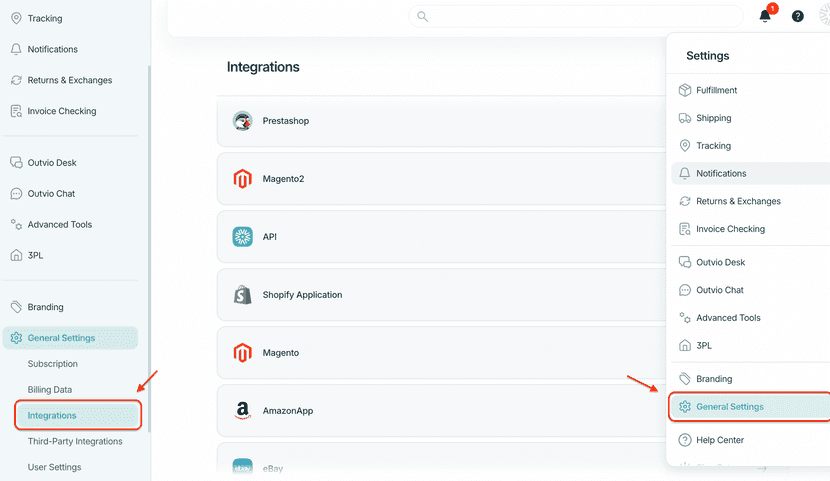Click the Prestashop integration logo
Screen dimensions: 830x481
(242, 121)
